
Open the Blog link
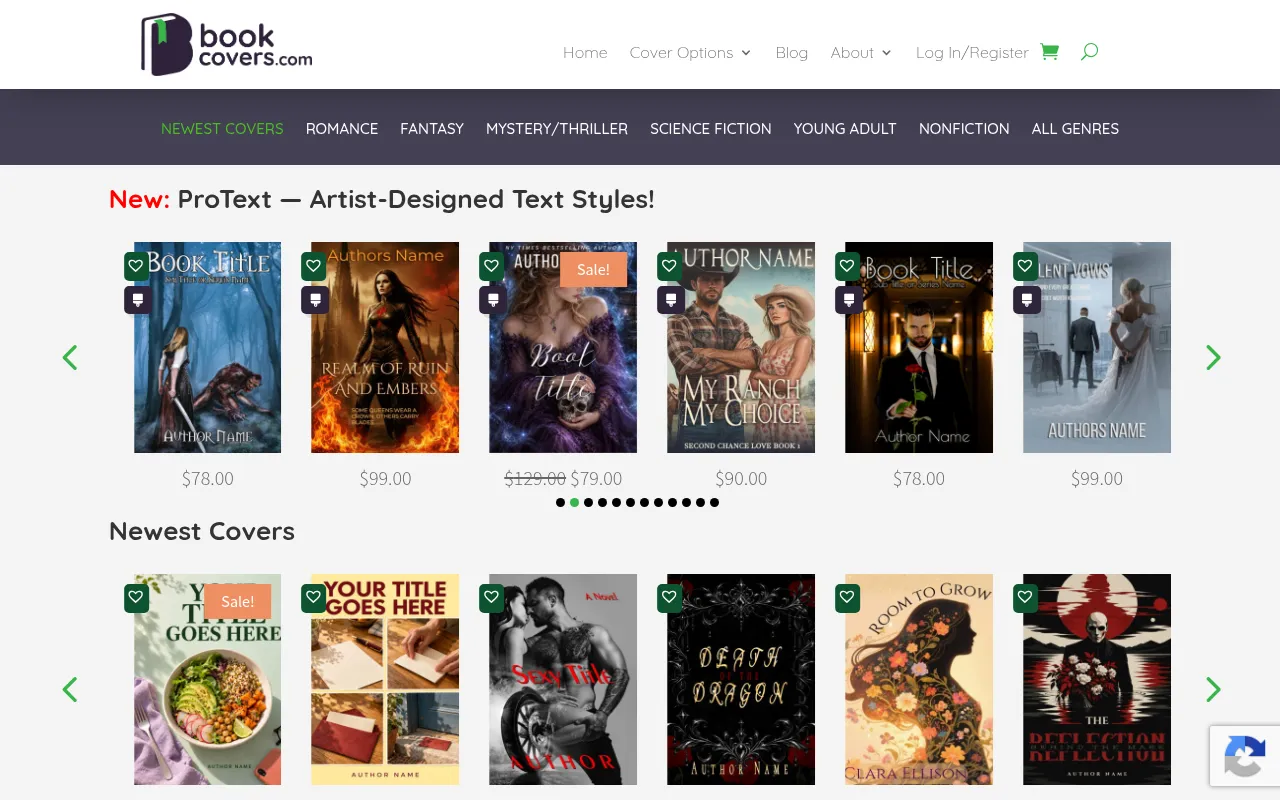(792, 53)
